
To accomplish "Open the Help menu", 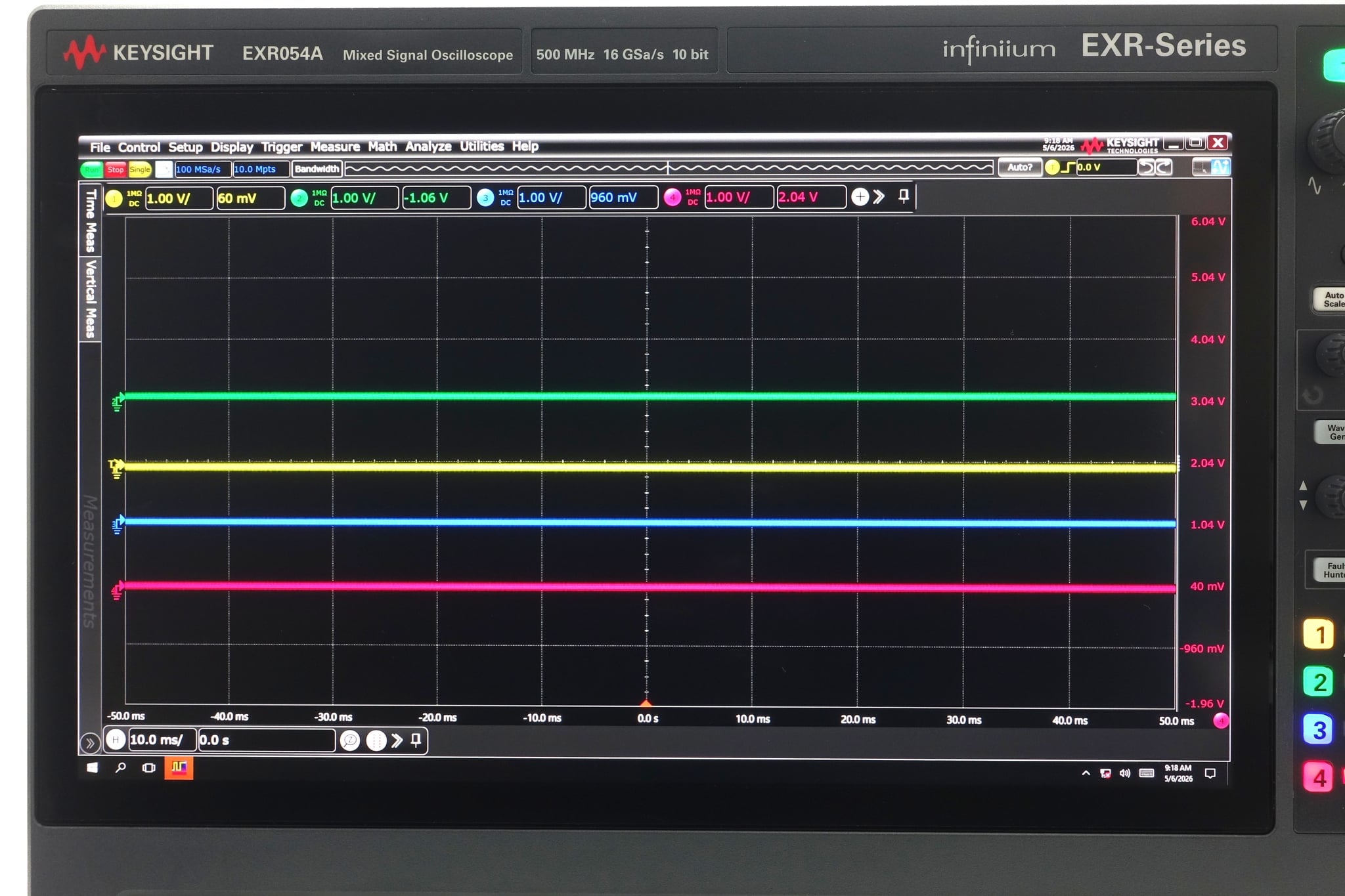I will (x=525, y=146).
